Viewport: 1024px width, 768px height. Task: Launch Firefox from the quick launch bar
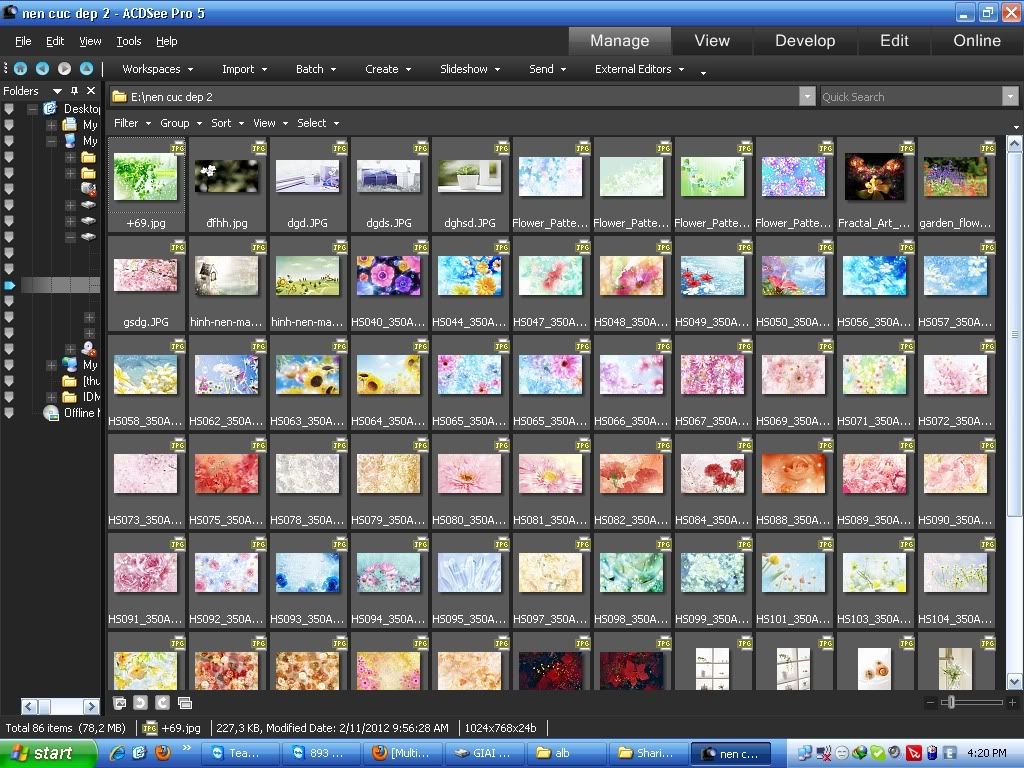click(162, 753)
